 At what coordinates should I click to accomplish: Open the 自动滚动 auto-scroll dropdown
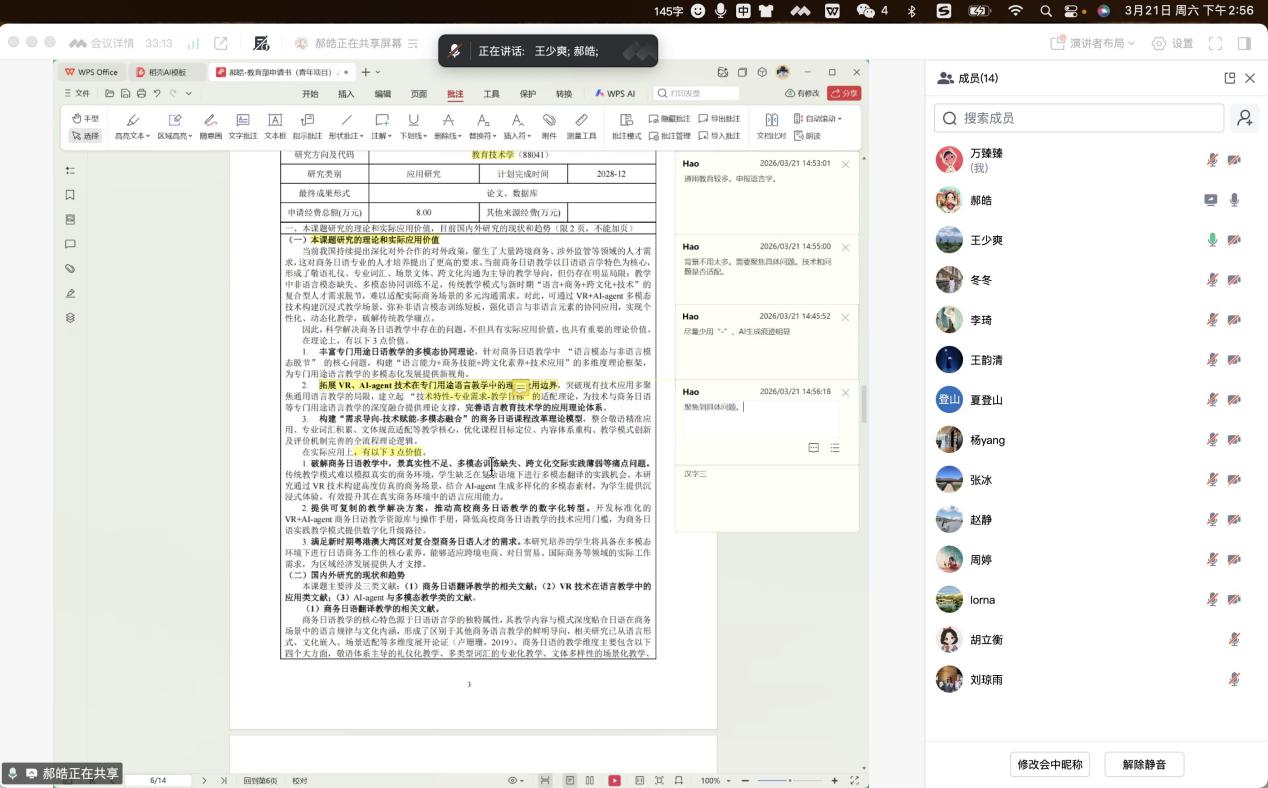point(817,118)
